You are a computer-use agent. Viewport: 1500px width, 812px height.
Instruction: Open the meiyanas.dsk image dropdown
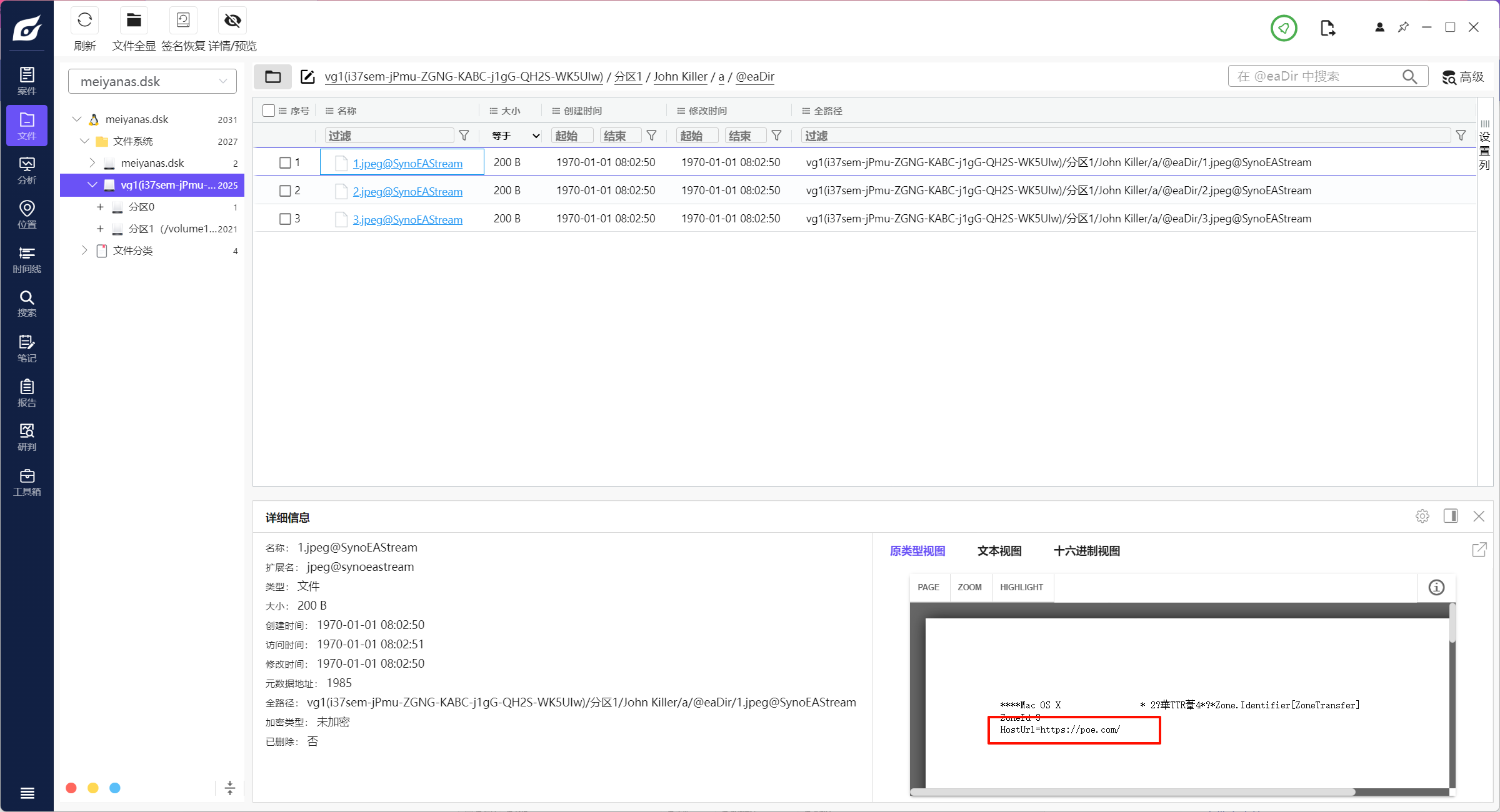(x=152, y=82)
